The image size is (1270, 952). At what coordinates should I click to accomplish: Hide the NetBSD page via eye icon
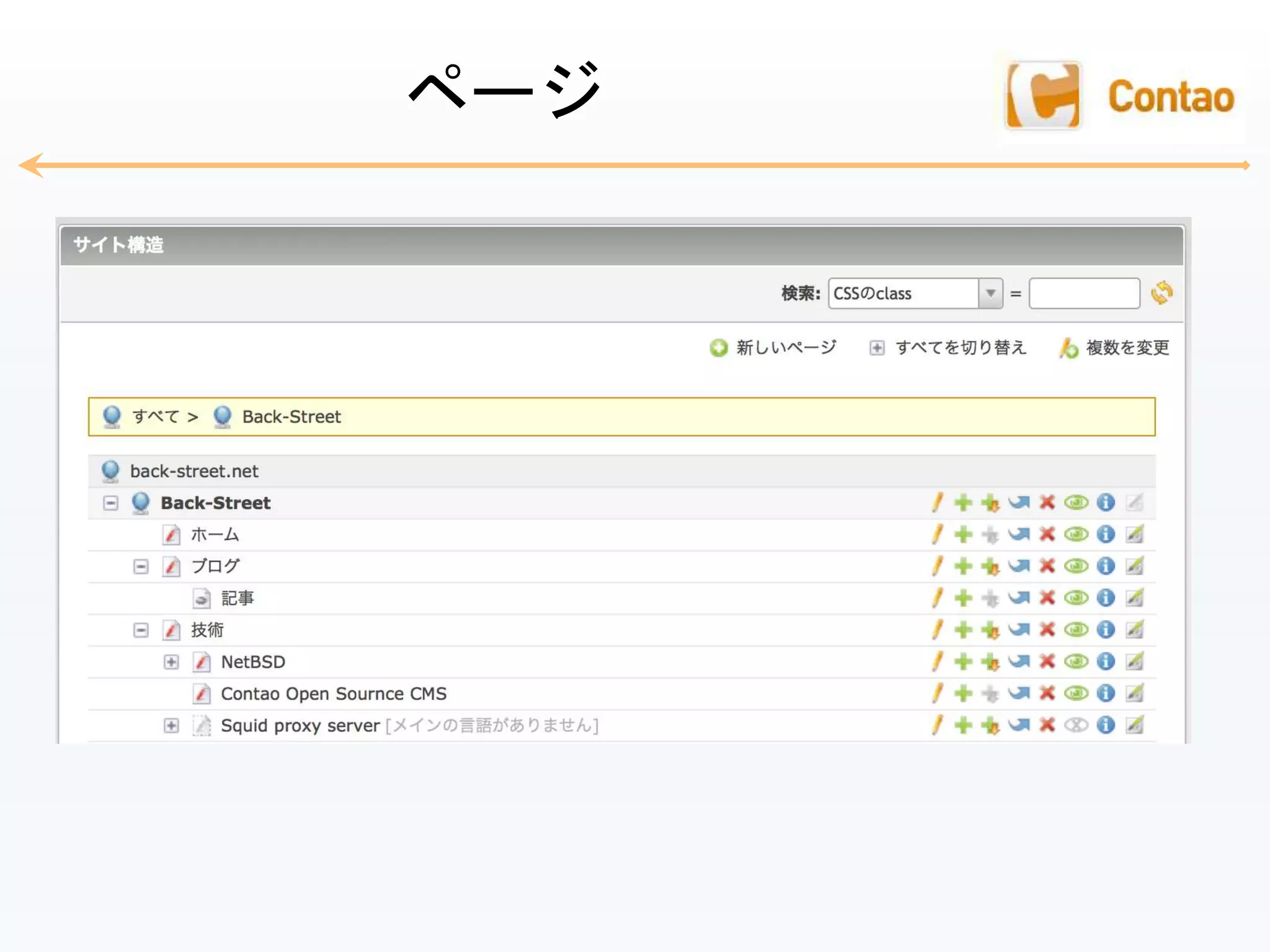click(1076, 661)
